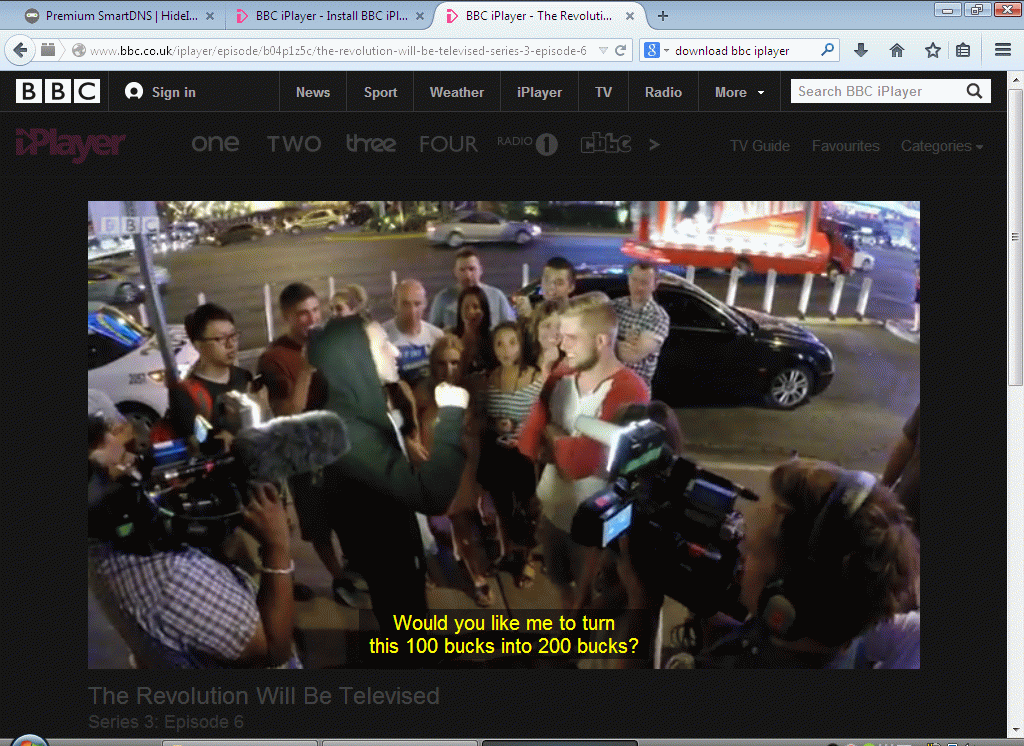Select the BBC Three channel logo
The width and height of the screenshot is (1024, 746).
pyautogui.click(x=370, y=143)
